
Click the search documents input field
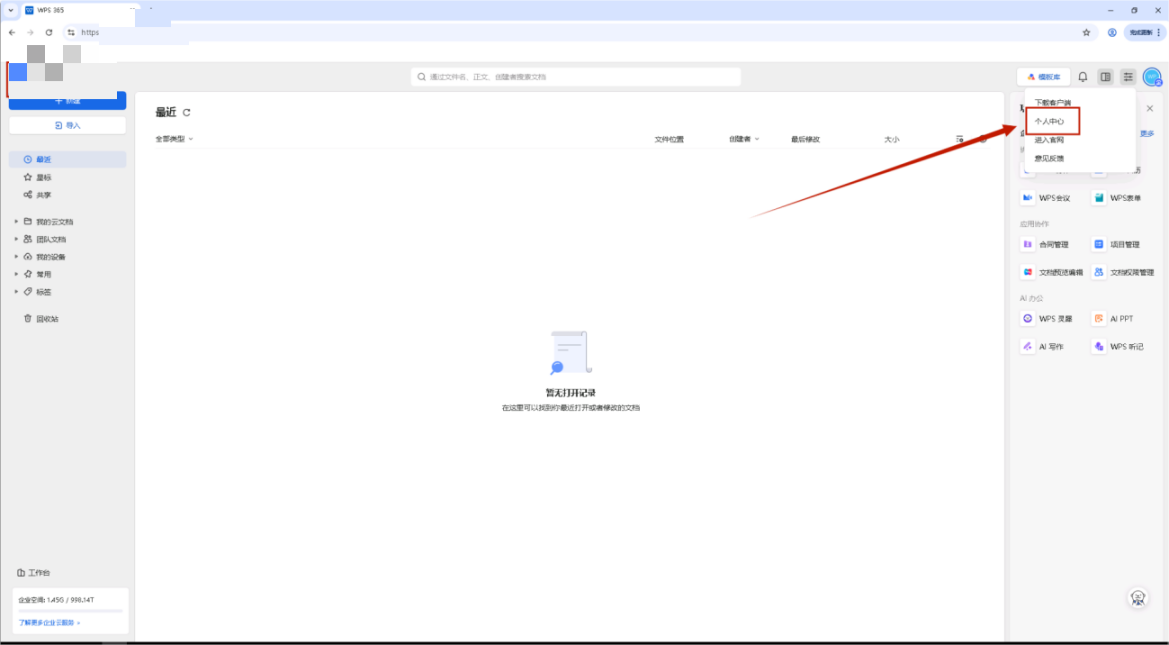pyautogui.click(x=576, y=77)
